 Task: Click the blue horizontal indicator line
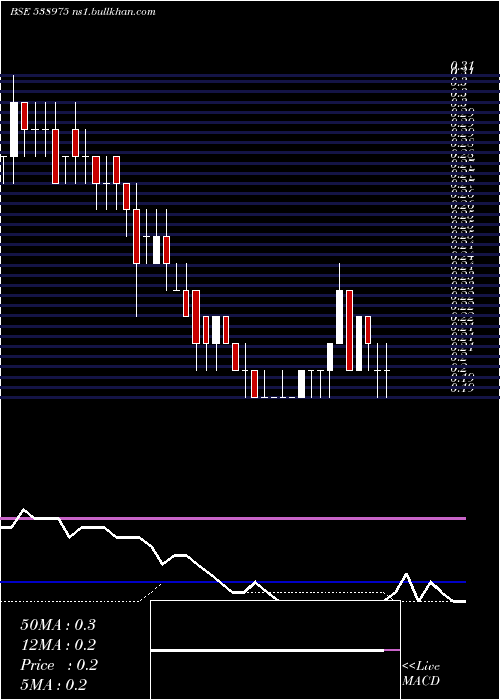(233, 582)
